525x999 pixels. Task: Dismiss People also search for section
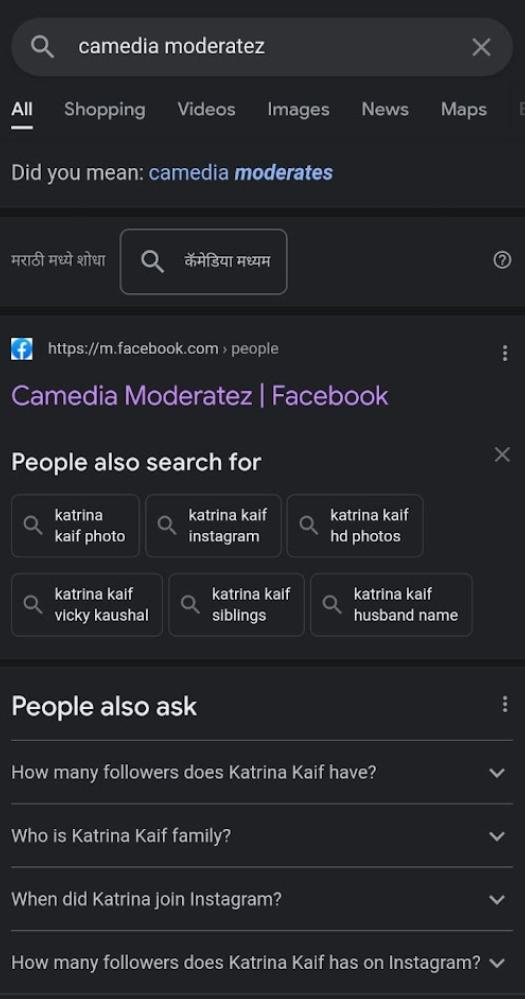502,454
